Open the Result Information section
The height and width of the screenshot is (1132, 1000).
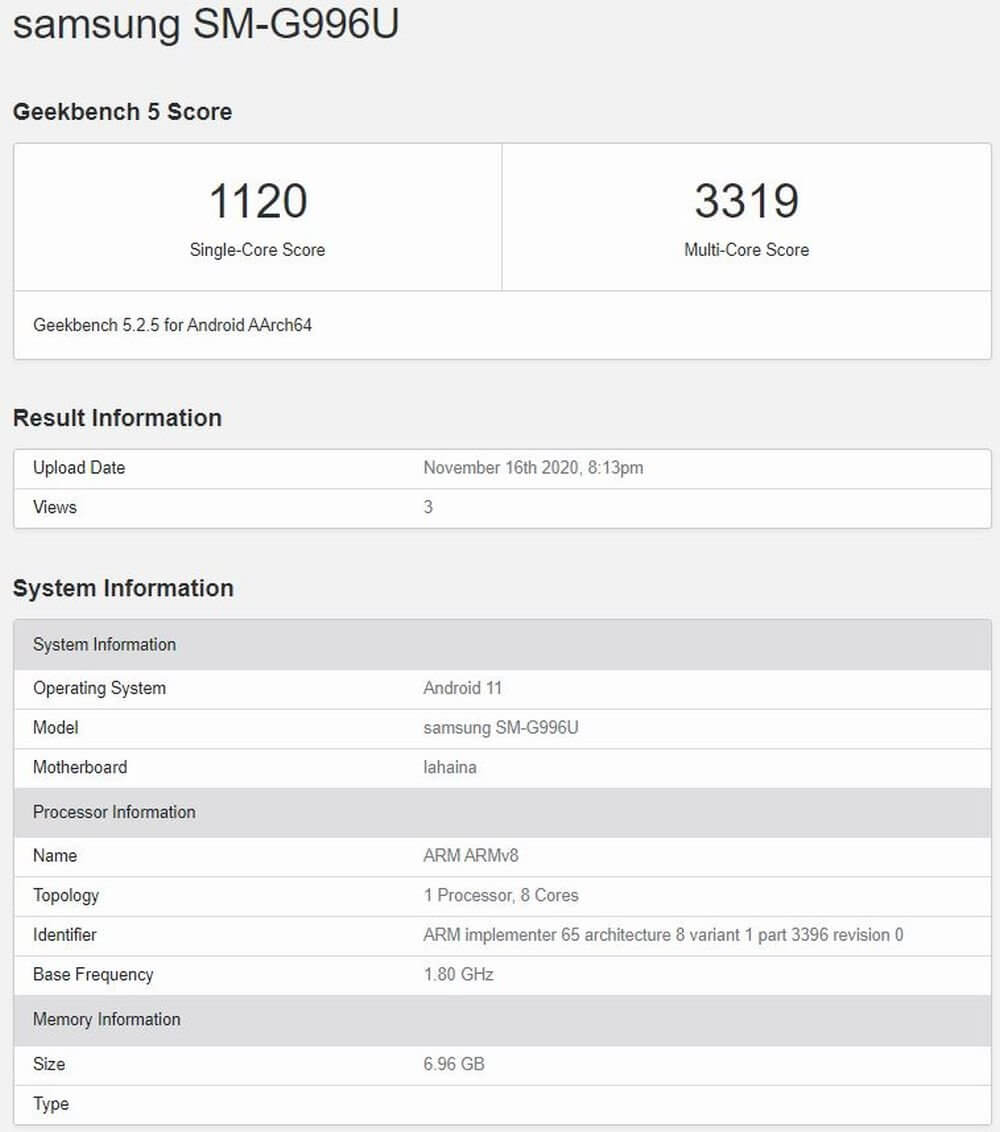pos(117,418)
